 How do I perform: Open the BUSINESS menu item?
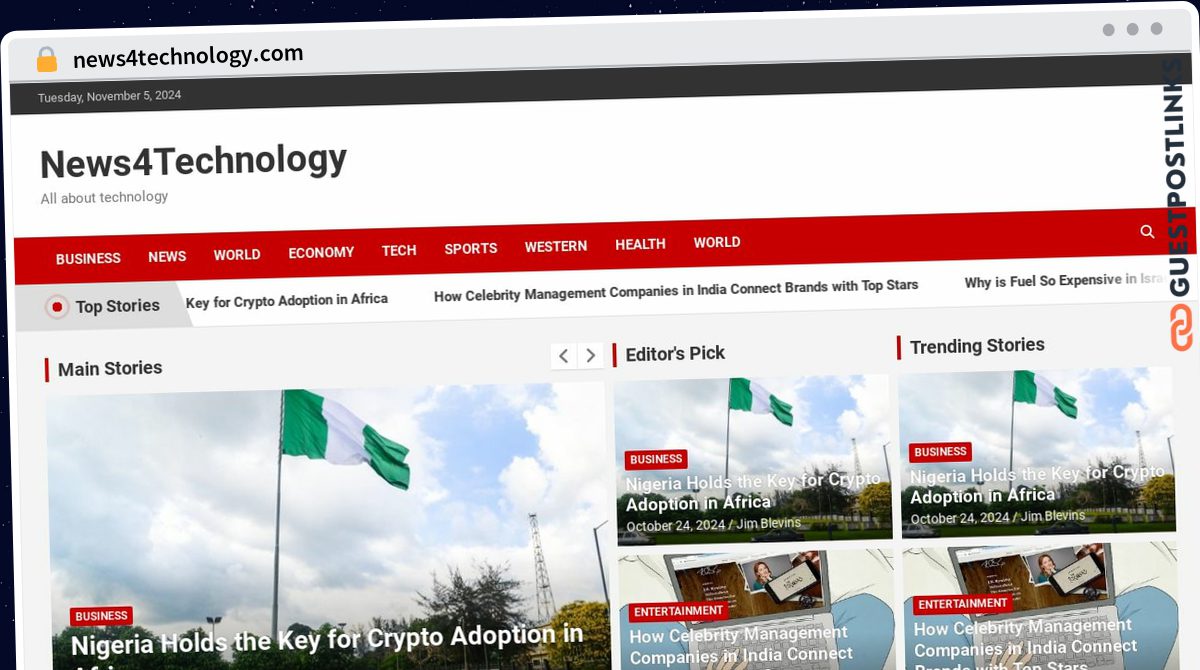tap(88, 258)
